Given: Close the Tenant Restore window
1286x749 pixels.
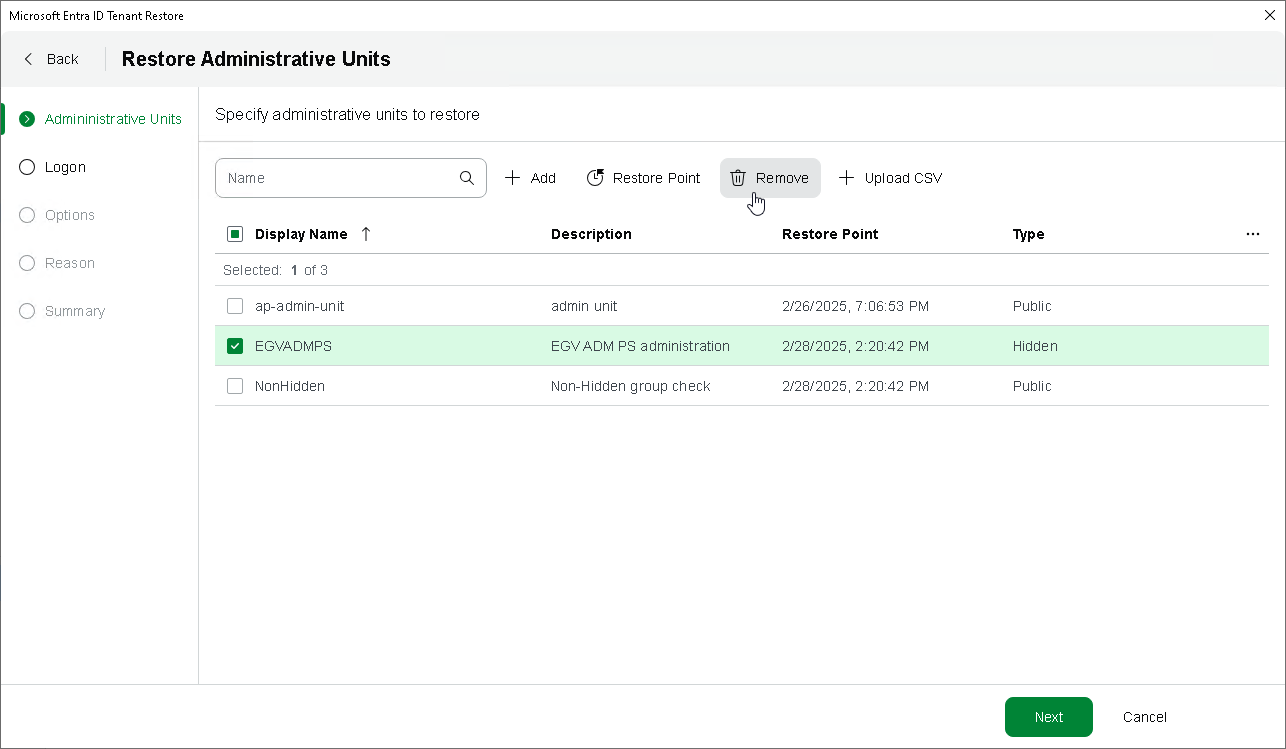Looking at the screenshot, I should click(x=1270, y=15).
